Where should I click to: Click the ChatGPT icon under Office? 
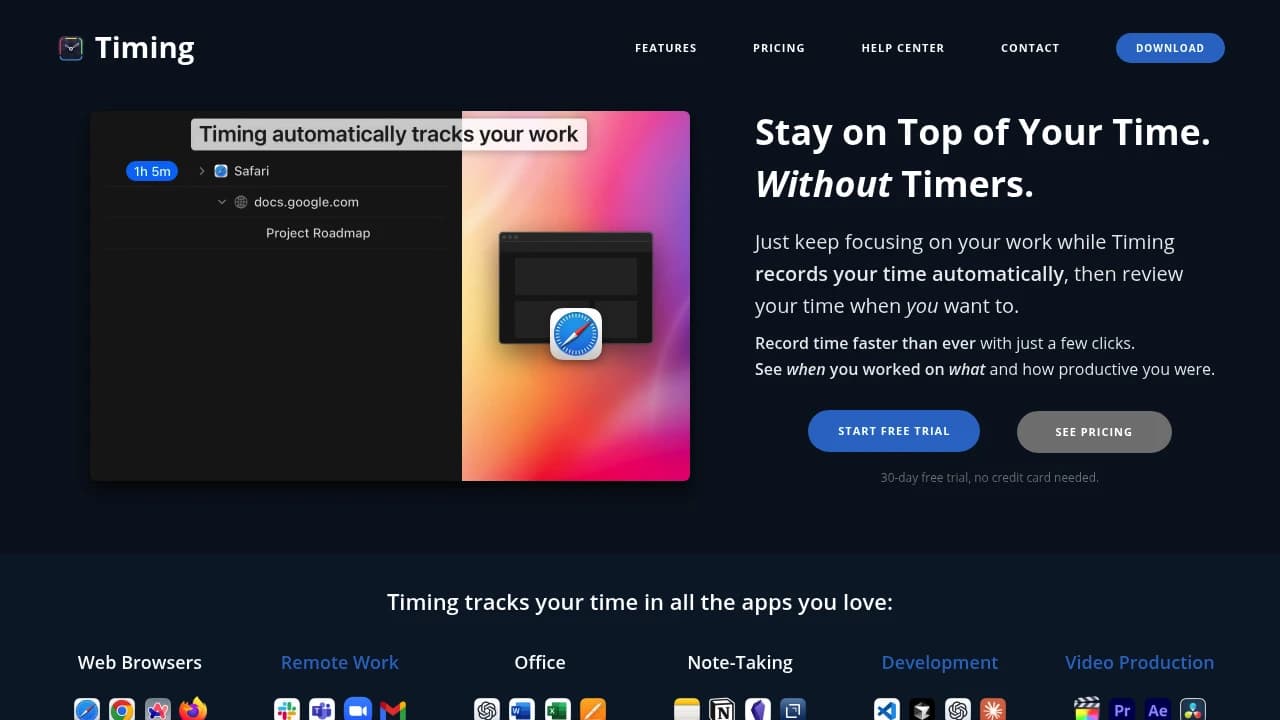click(x=487, y=709)
